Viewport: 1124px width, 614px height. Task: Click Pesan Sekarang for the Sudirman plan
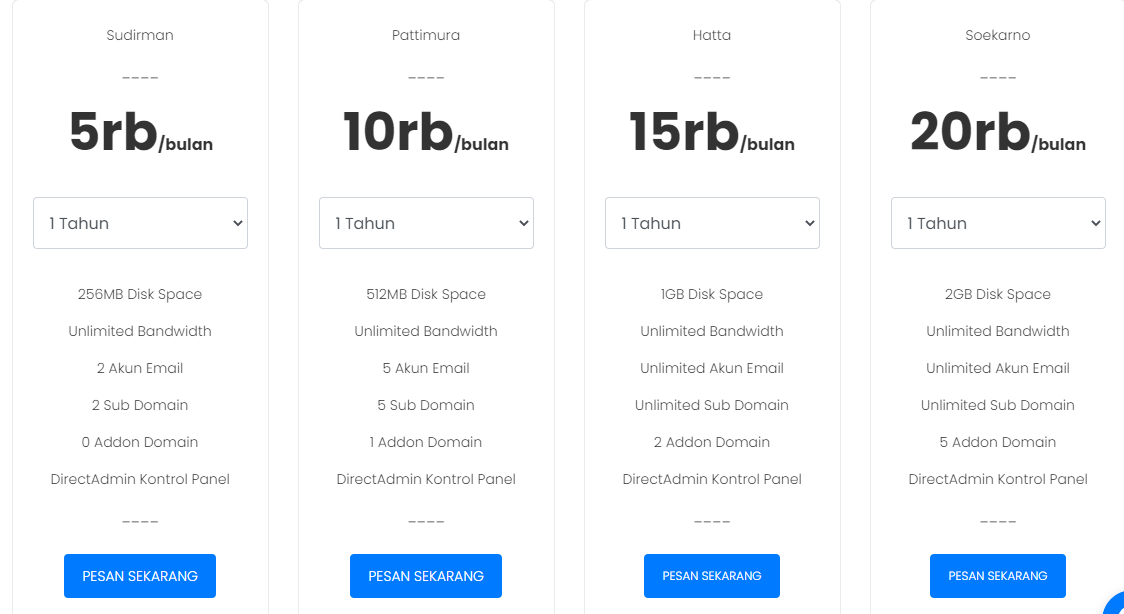click(140, 576)
